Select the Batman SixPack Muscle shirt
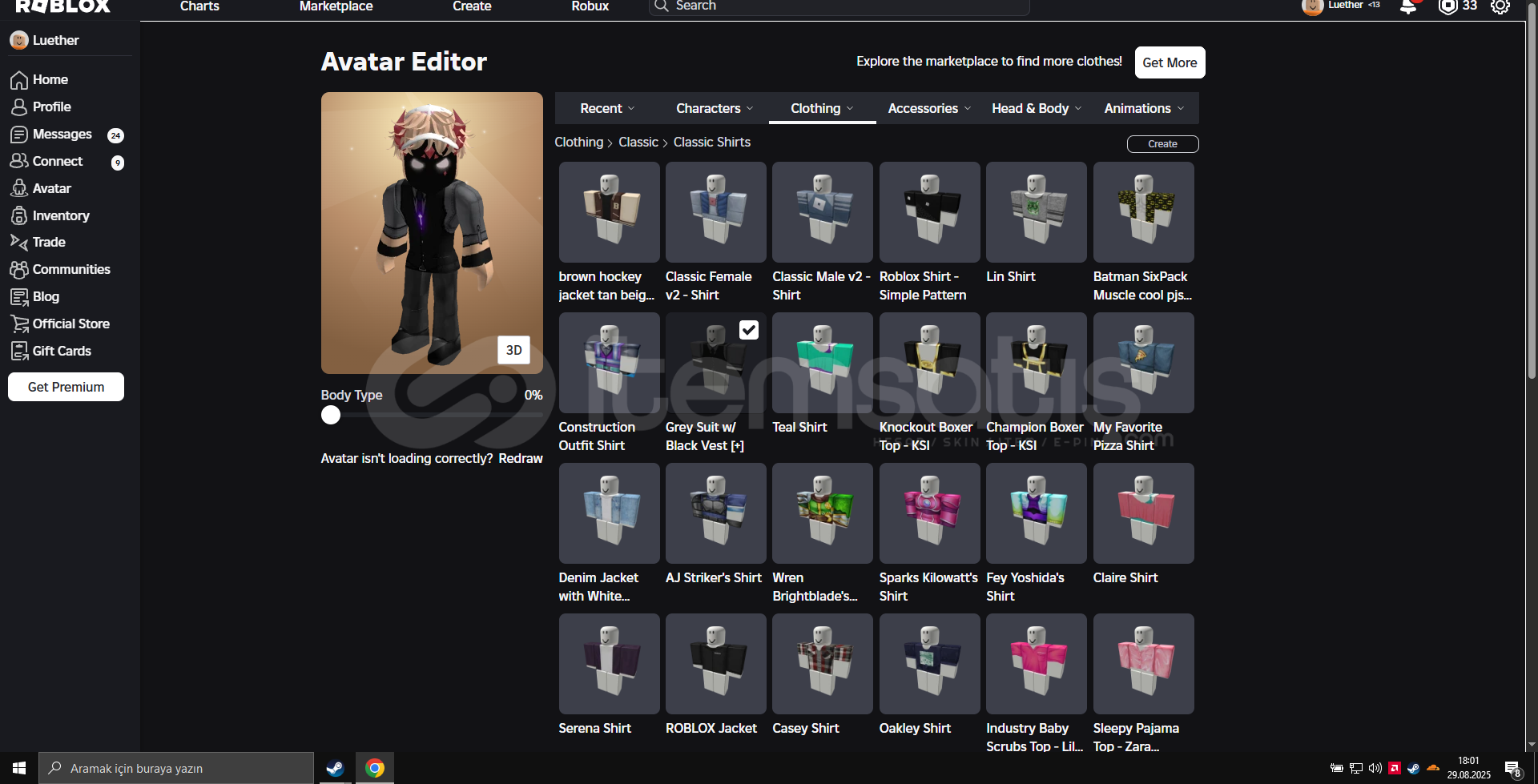The width and height of the screenshot is (1538, 784). 1143,212
